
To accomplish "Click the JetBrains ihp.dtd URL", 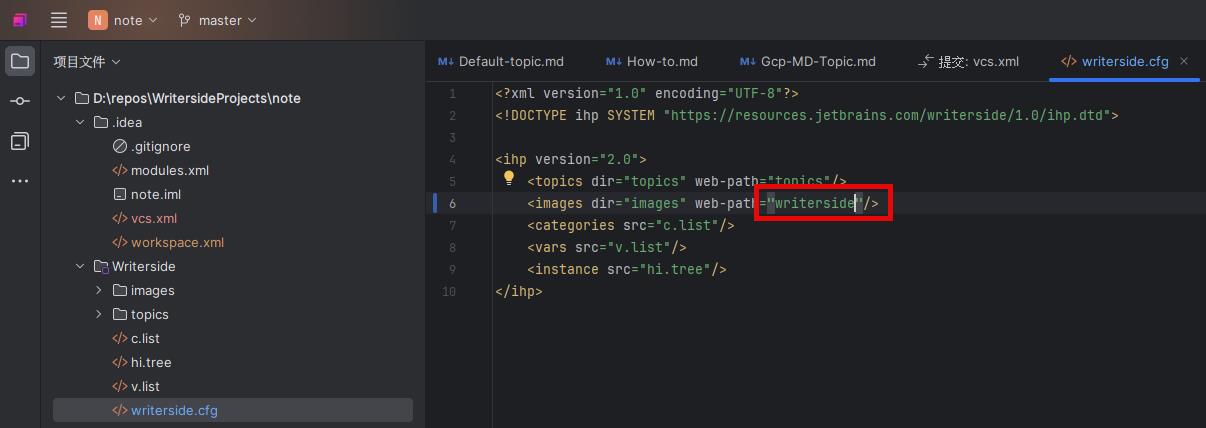I will (886, 115).
